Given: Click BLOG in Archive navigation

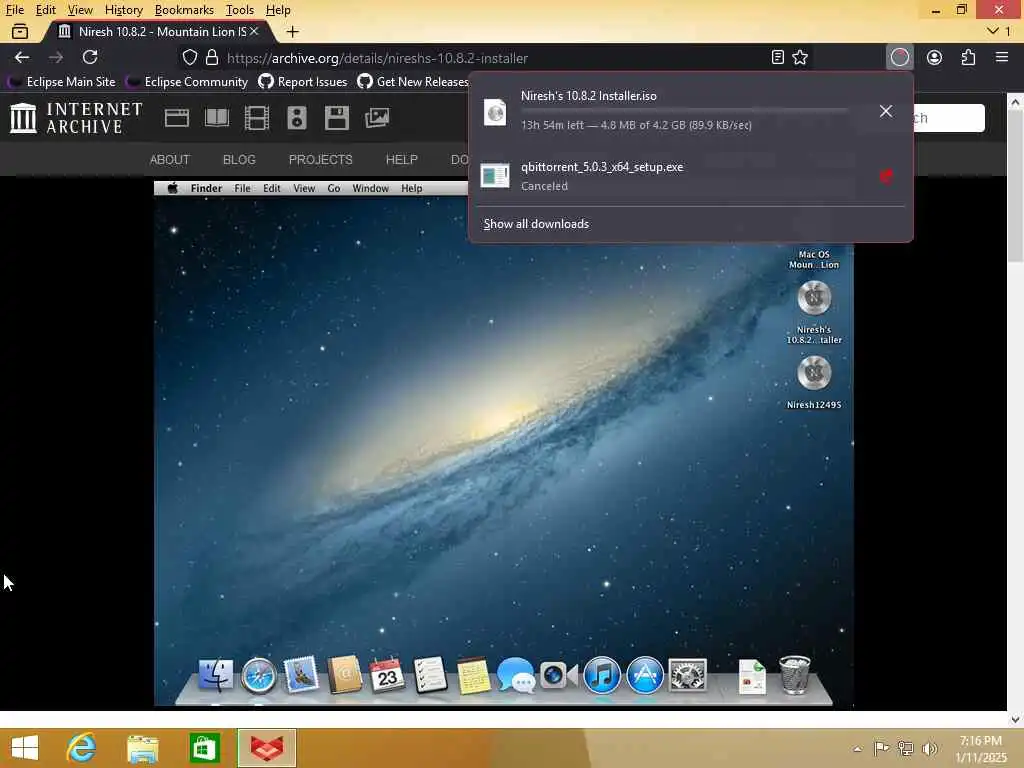Looking at the screenshot, I should coord(239,159).
